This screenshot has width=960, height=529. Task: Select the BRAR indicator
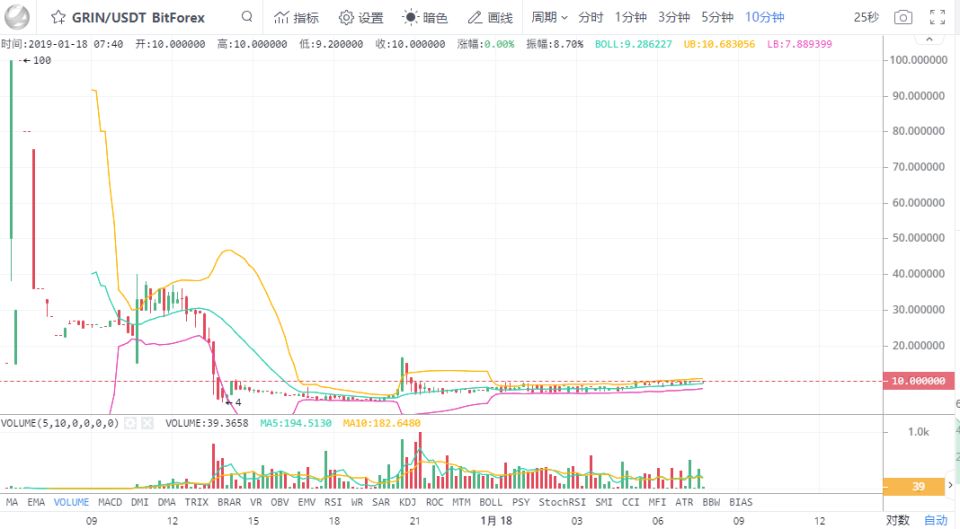[229, 502]
